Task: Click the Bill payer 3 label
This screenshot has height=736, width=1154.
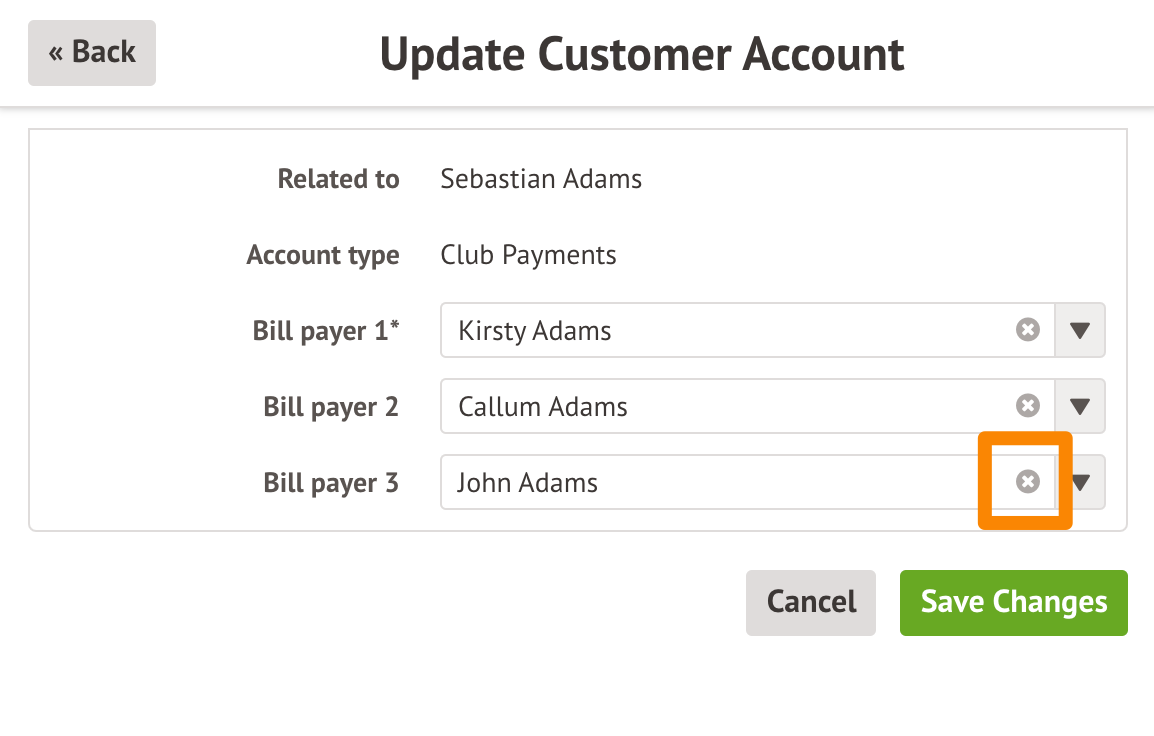Action: [331, 483]
